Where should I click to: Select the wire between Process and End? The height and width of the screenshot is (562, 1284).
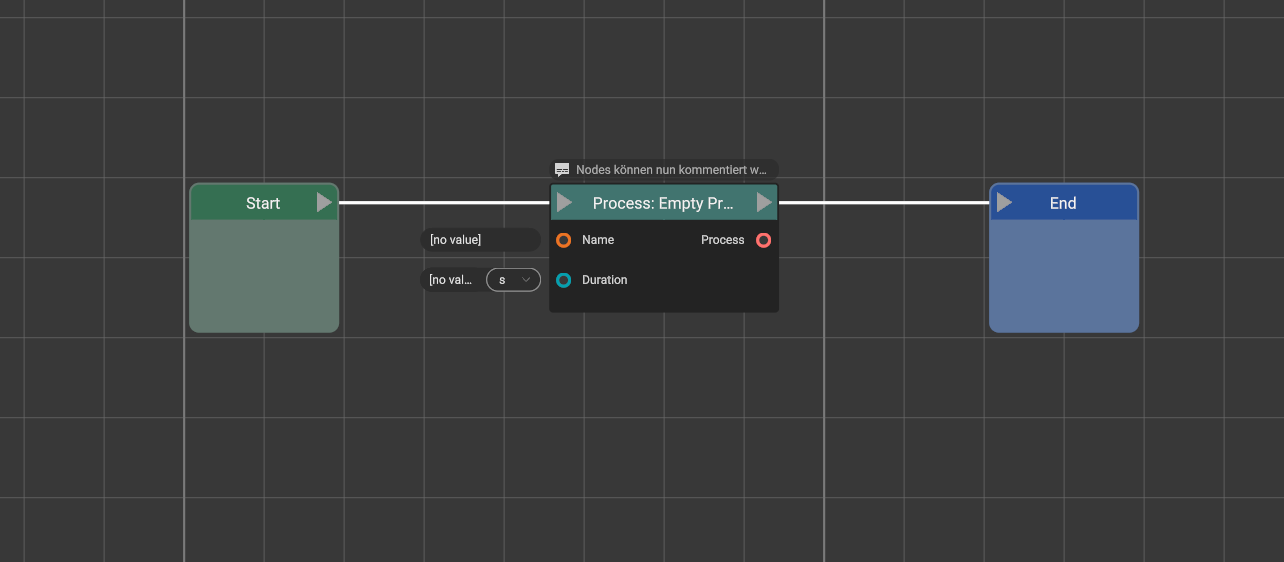pos(884,203)
